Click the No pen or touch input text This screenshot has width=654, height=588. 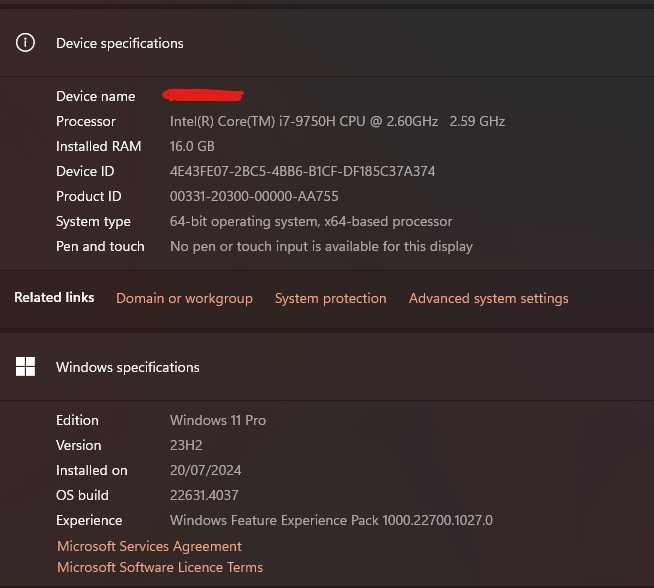click(321, 246)
